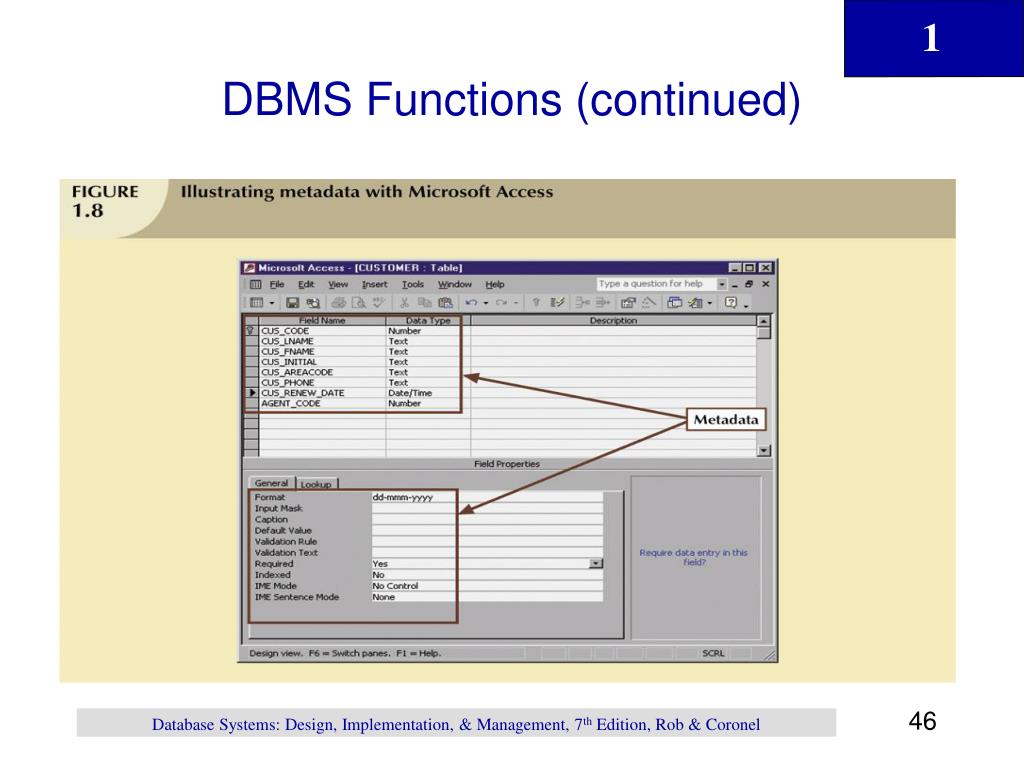Open the New Object dropdown arrow

click(710, 303)
